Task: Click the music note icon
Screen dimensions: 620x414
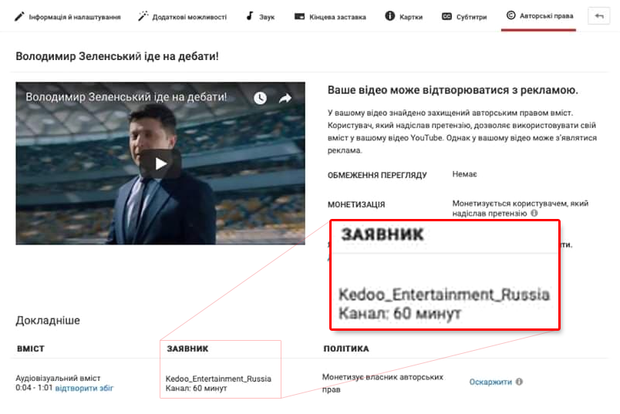Action: point(252,17)
